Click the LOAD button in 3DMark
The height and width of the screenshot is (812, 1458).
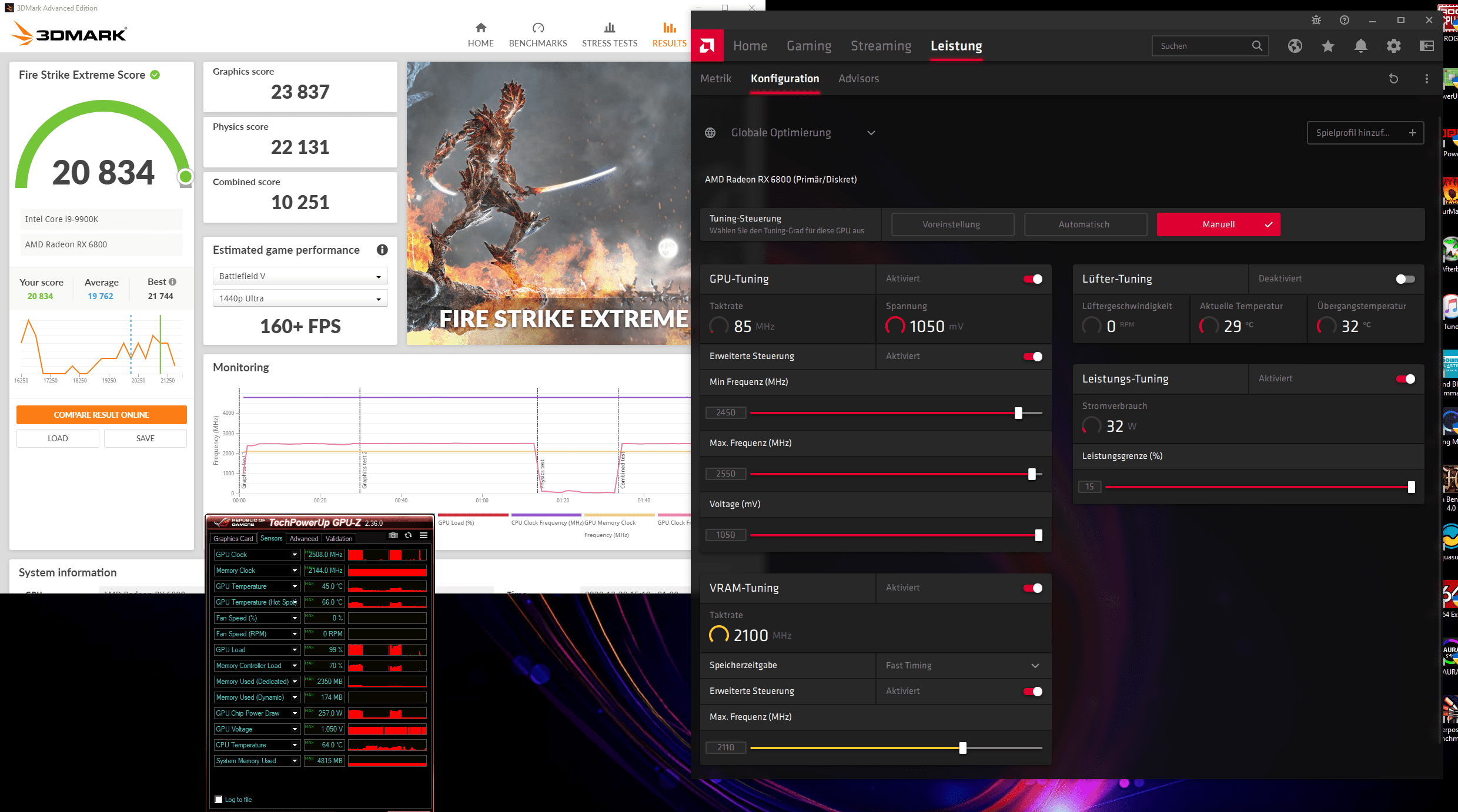click(58, 438)
